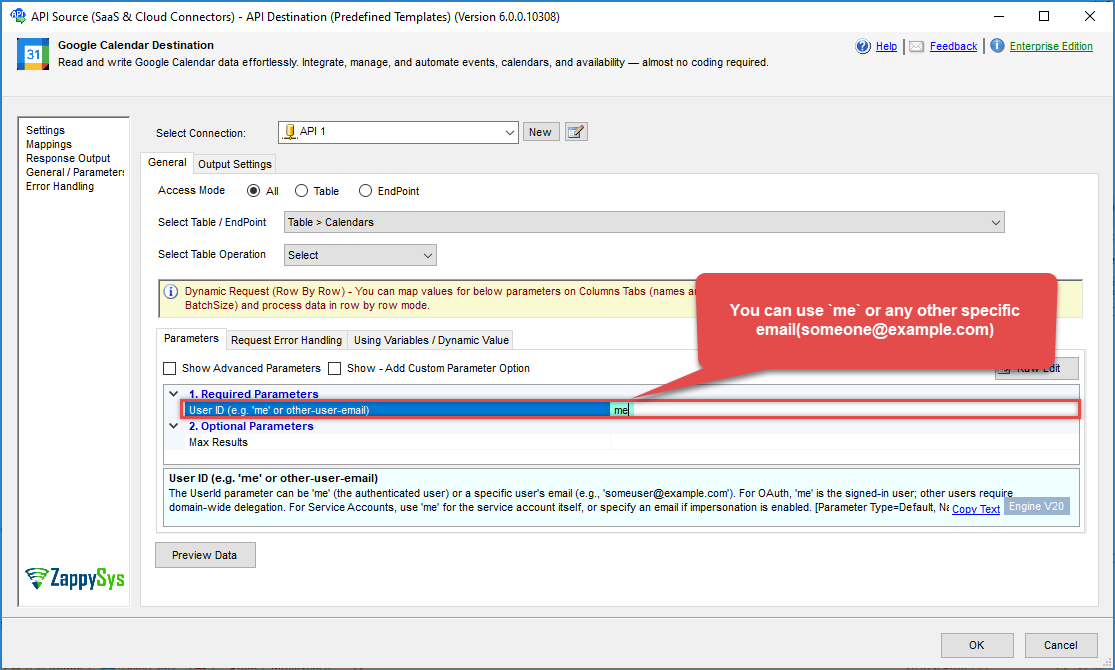Open the Select Table / EndPoint dropdown
The image size is (1115, 670).
click(995, 222)
